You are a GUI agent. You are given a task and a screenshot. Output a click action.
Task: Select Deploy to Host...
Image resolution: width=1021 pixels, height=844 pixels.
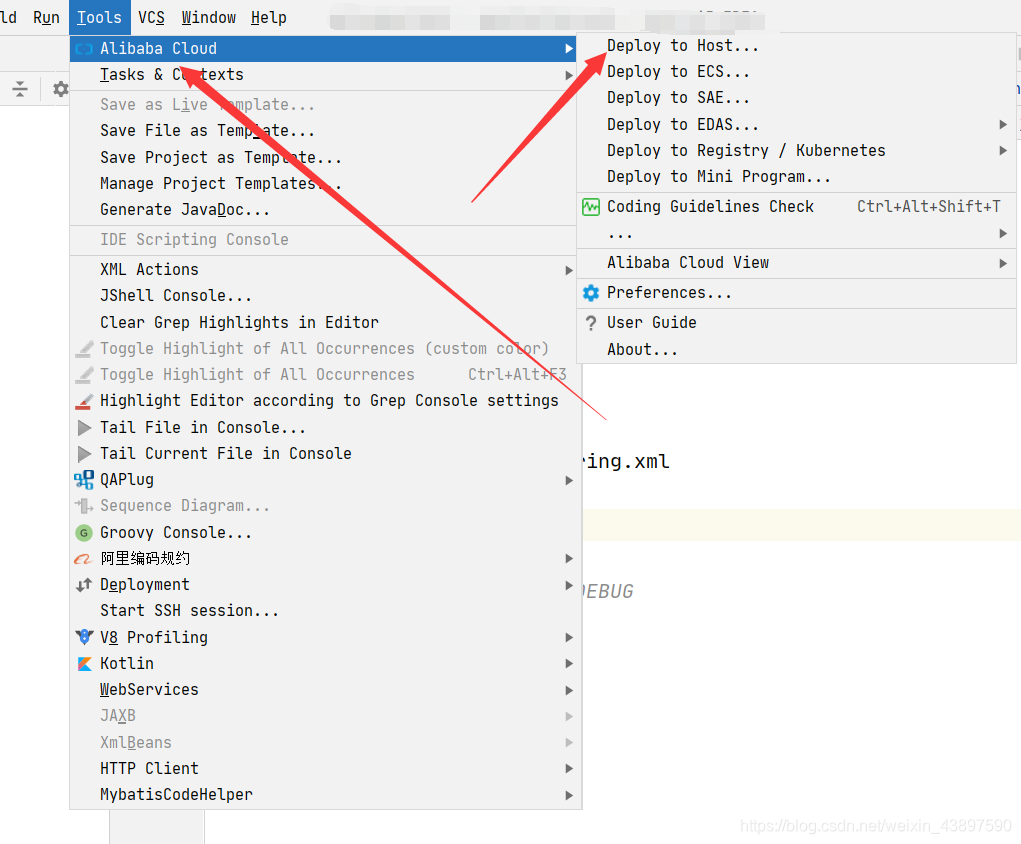click(796, 46)
